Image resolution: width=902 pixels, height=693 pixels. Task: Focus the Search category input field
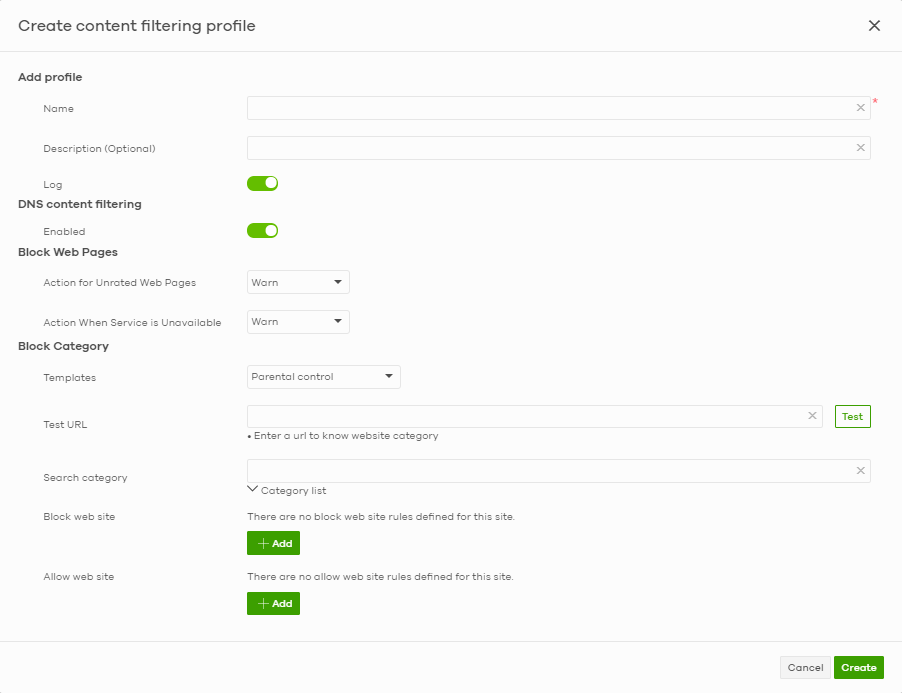pos(551,470)
